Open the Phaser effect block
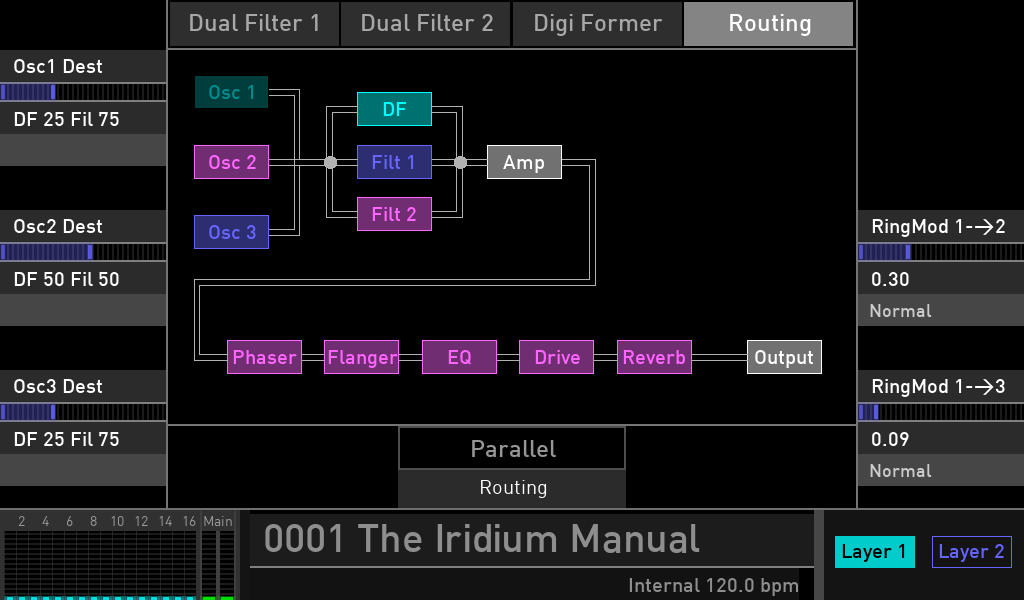Image resolution: width=1024 pixels, height=600 pixels. click(x=264, y=357)
